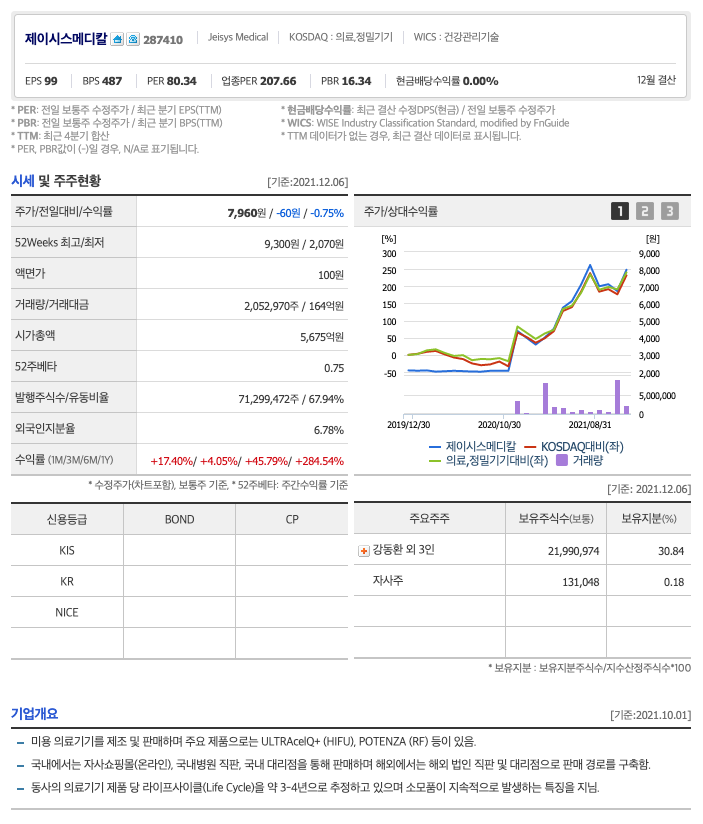Click KOSDAQ : 의료,정밀기기 classification
This screenshot has width=703, height=824.
coord(340,37)
